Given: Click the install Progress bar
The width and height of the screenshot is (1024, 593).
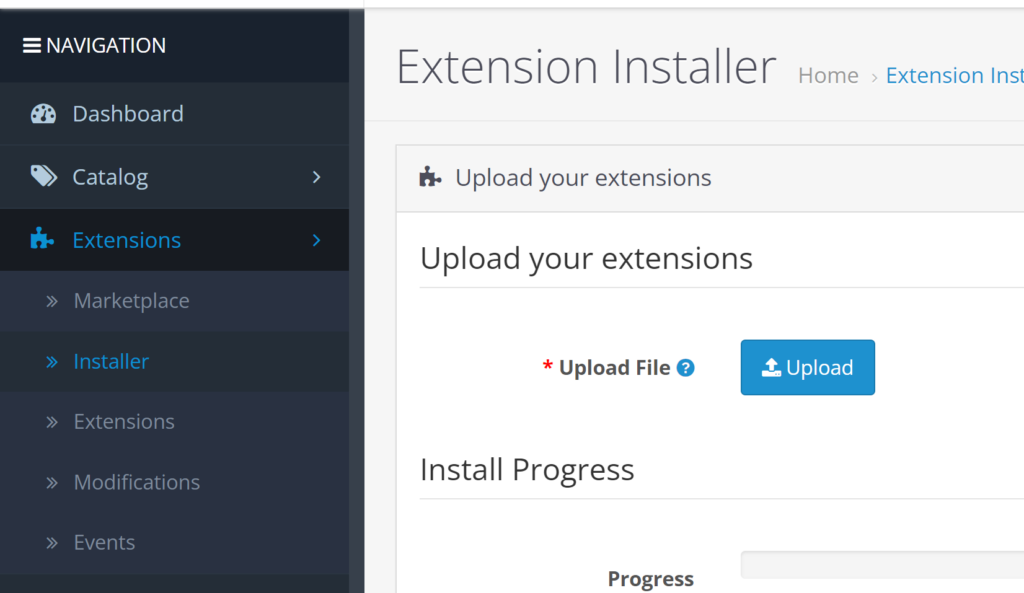Looking at the screenshot, I should [x=882, y=565].
